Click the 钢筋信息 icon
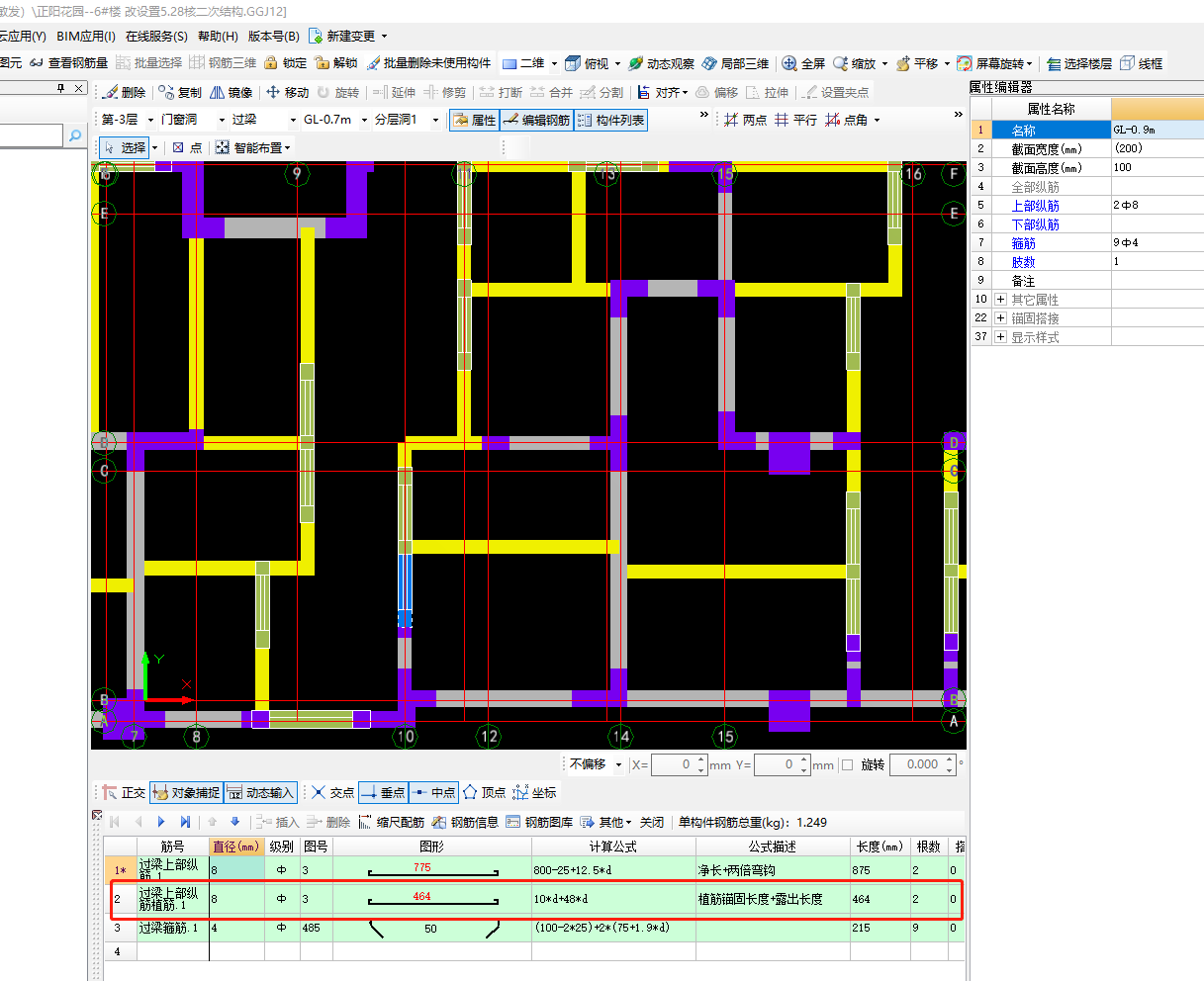 point(465,822)
